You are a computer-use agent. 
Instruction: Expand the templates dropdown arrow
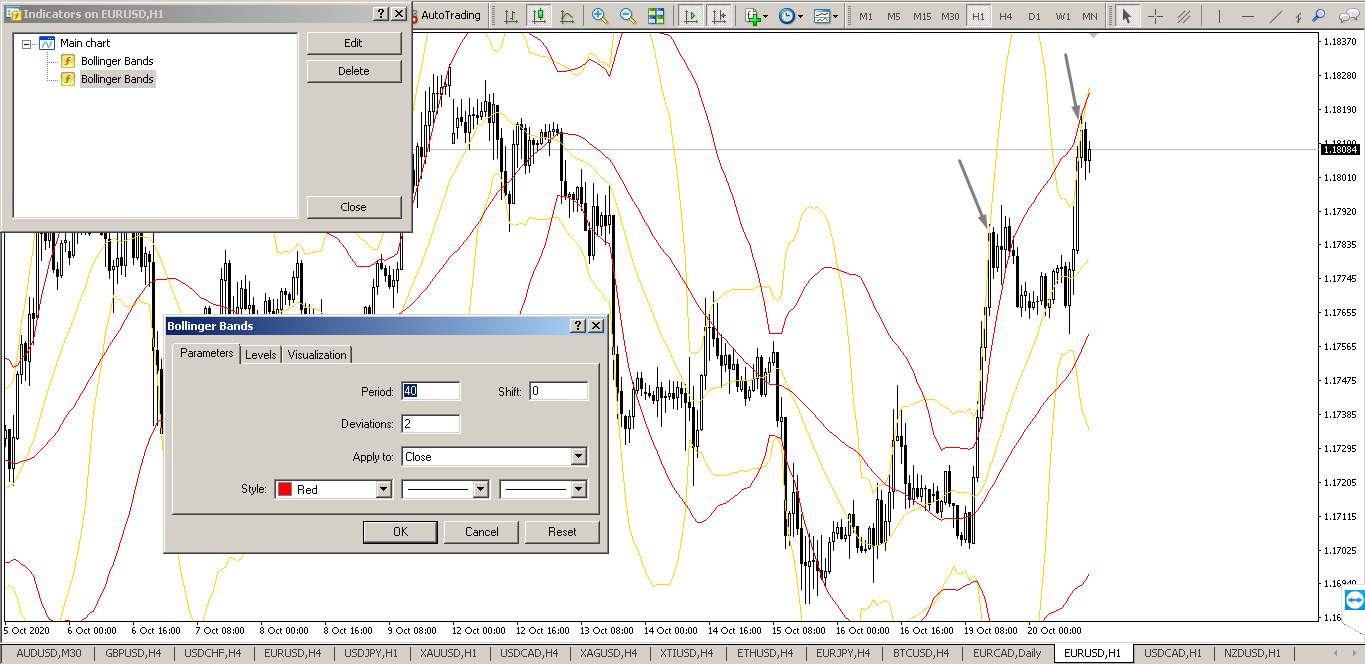pyautogui.click(x=835, y=16)
